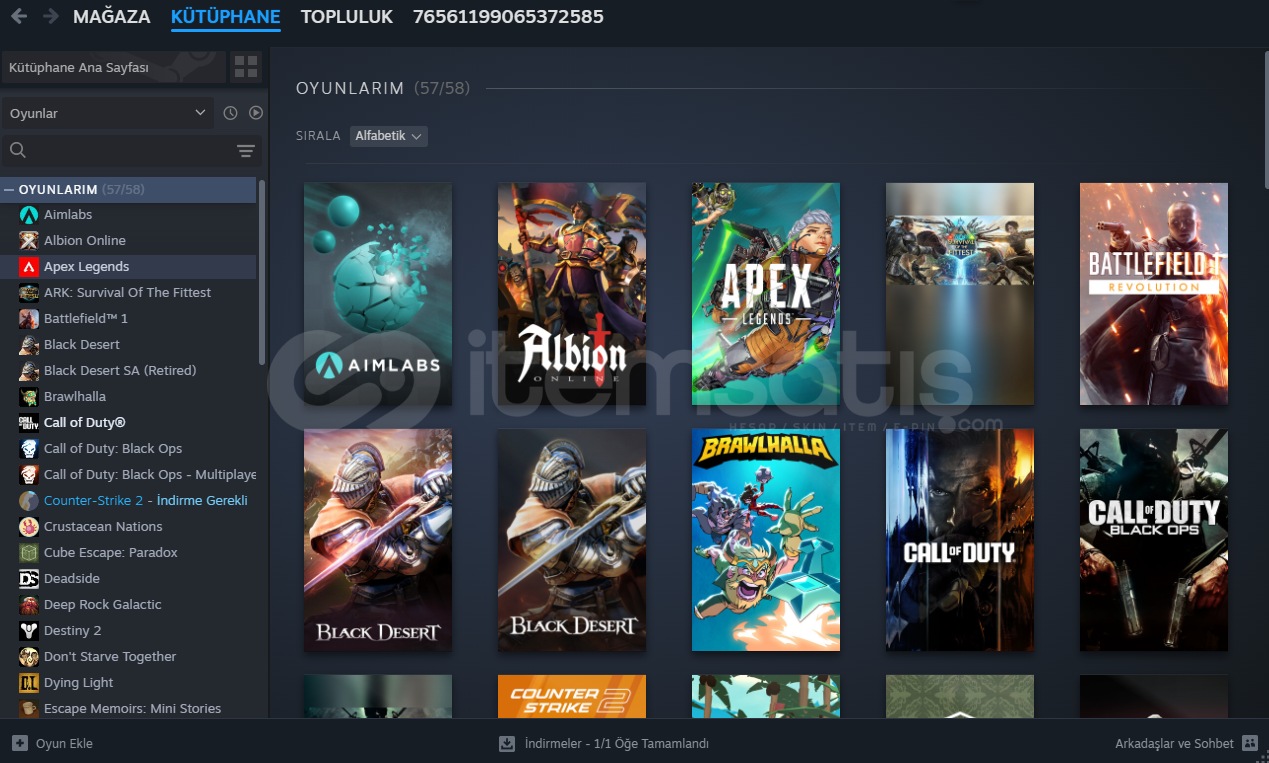Open Kütüphane Ana Sayfası
This screenshot has height=763, width=1269.
[114, 67]
